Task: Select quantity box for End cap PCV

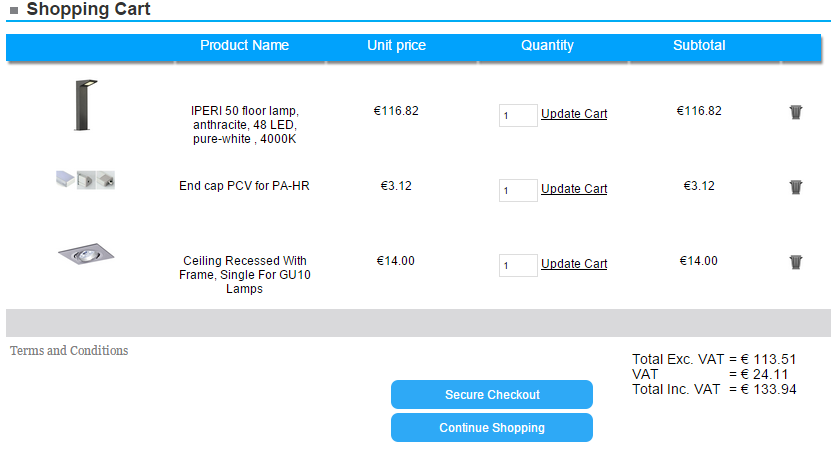Action: coord(518,190)
